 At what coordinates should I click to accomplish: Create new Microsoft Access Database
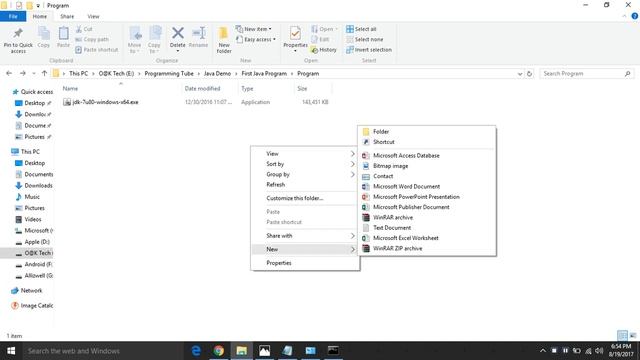(x=427, y=156)
